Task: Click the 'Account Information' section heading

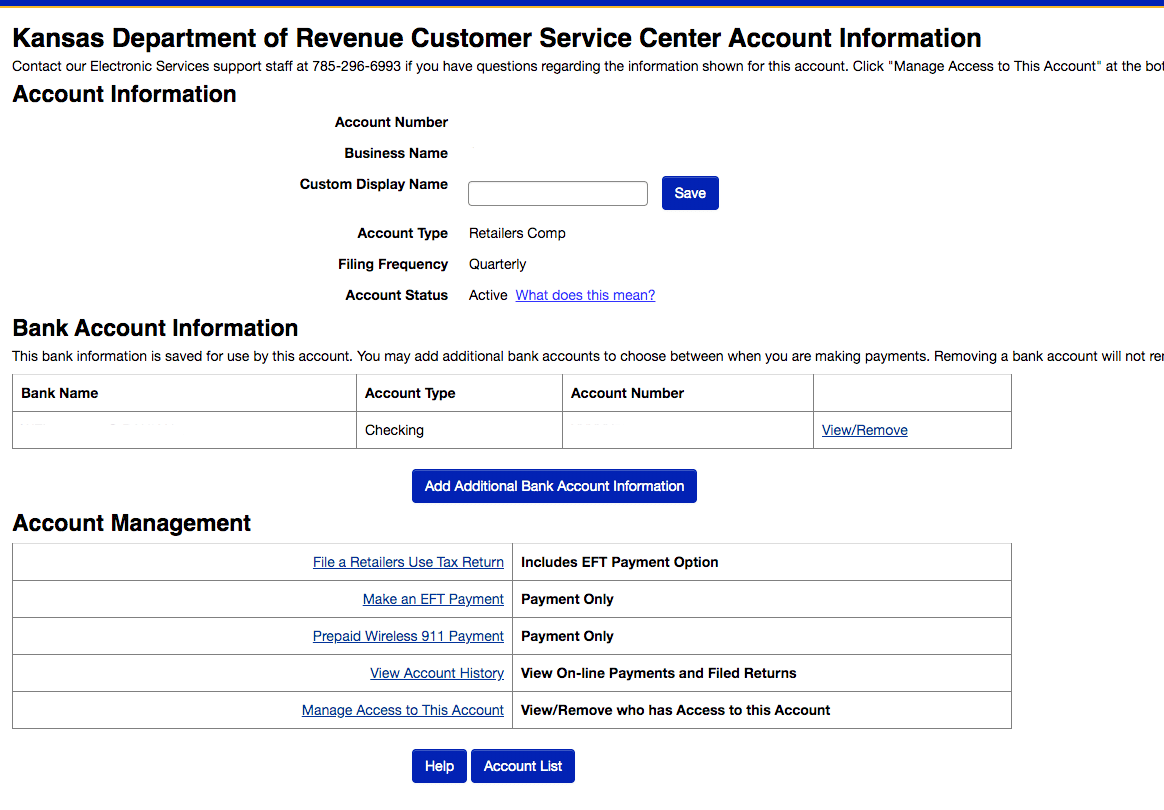Action: 124,94
